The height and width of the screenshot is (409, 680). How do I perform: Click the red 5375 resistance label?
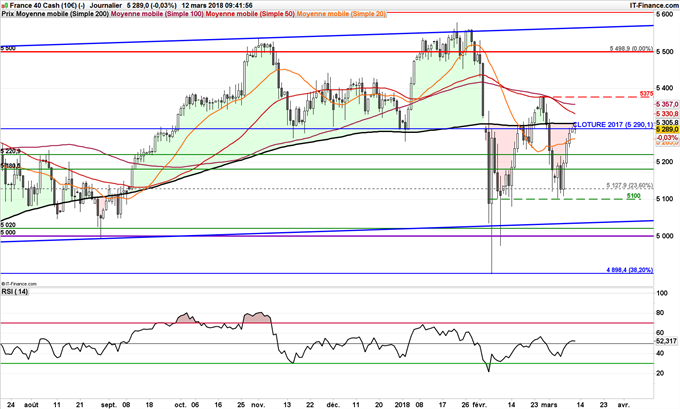[x=646, y=94]
